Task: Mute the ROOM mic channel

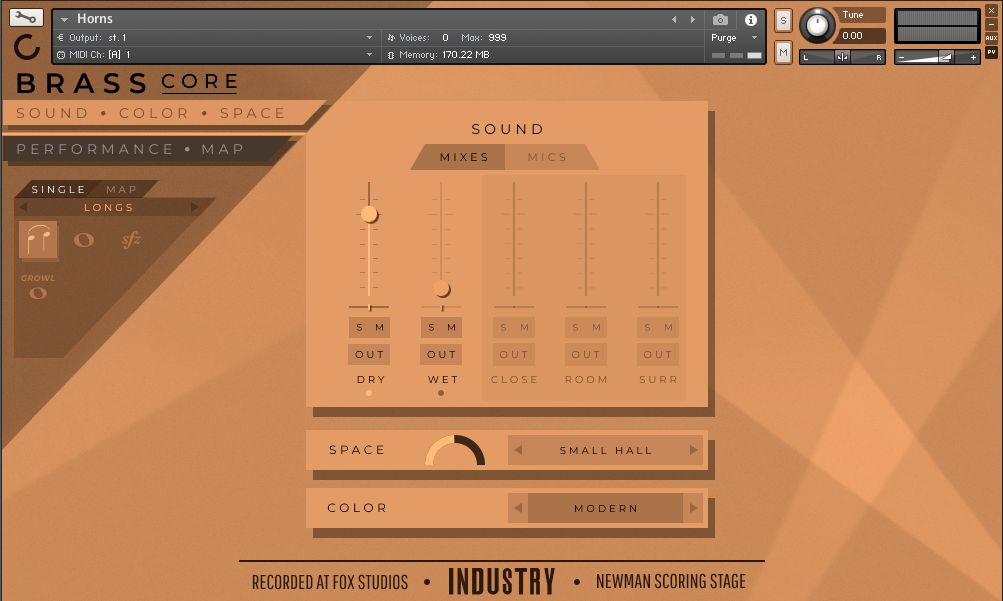Action: (x=596, y=327)
